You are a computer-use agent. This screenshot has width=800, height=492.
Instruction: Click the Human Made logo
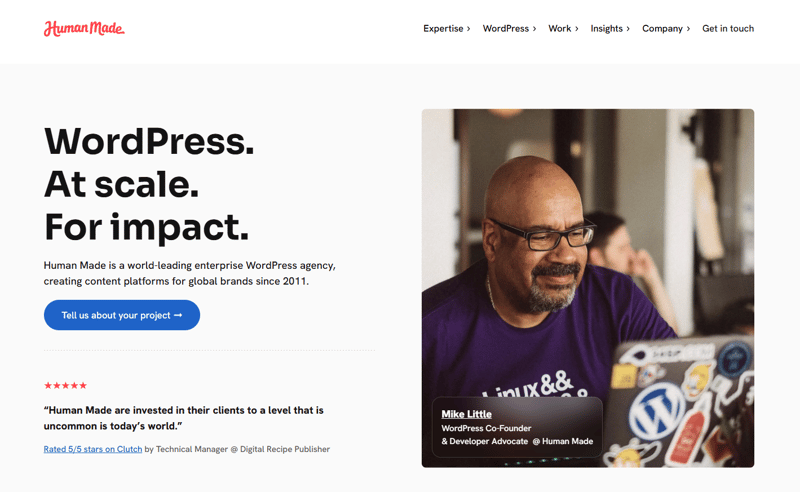pos(84,29)
